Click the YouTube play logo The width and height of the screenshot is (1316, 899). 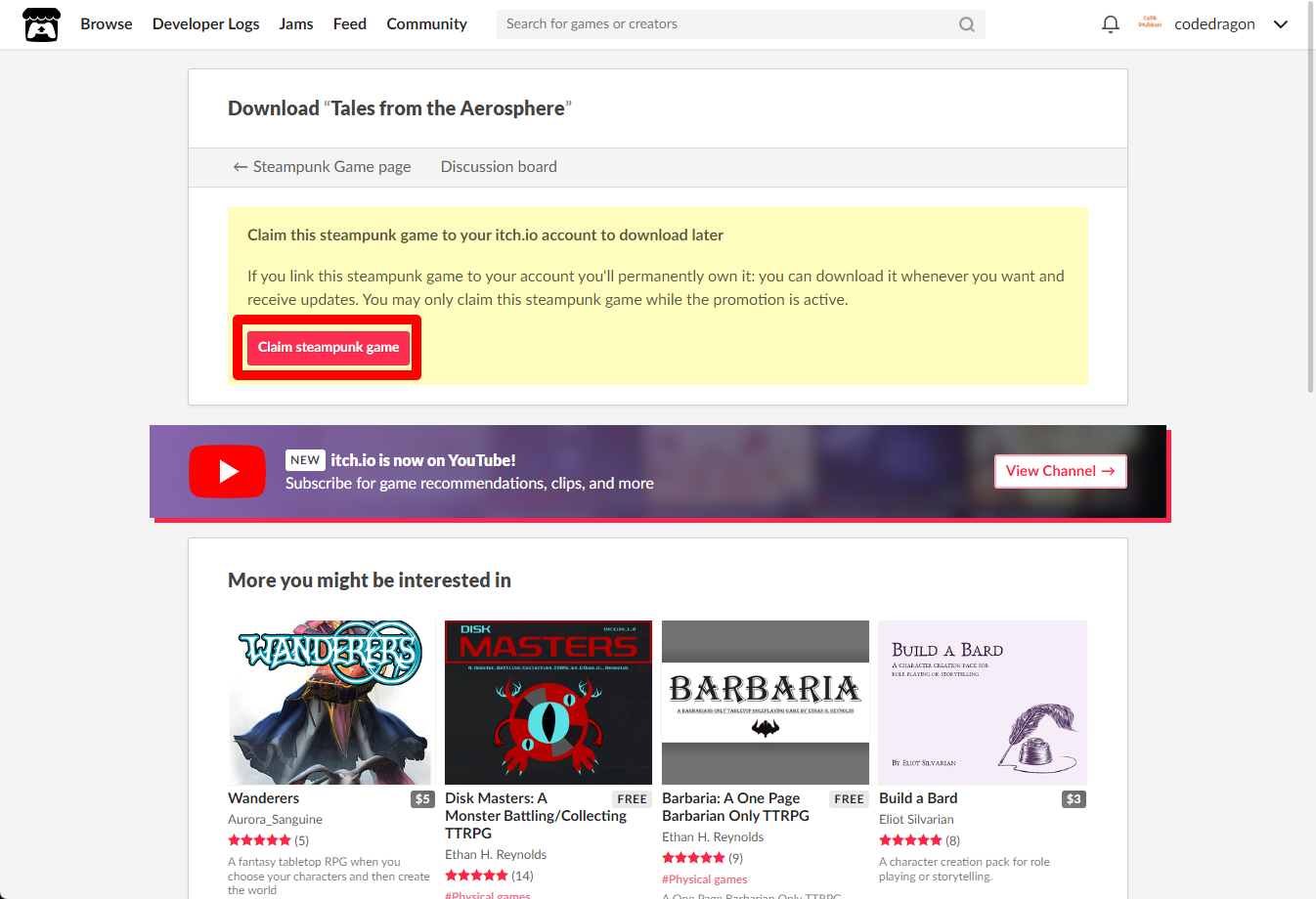227,471
